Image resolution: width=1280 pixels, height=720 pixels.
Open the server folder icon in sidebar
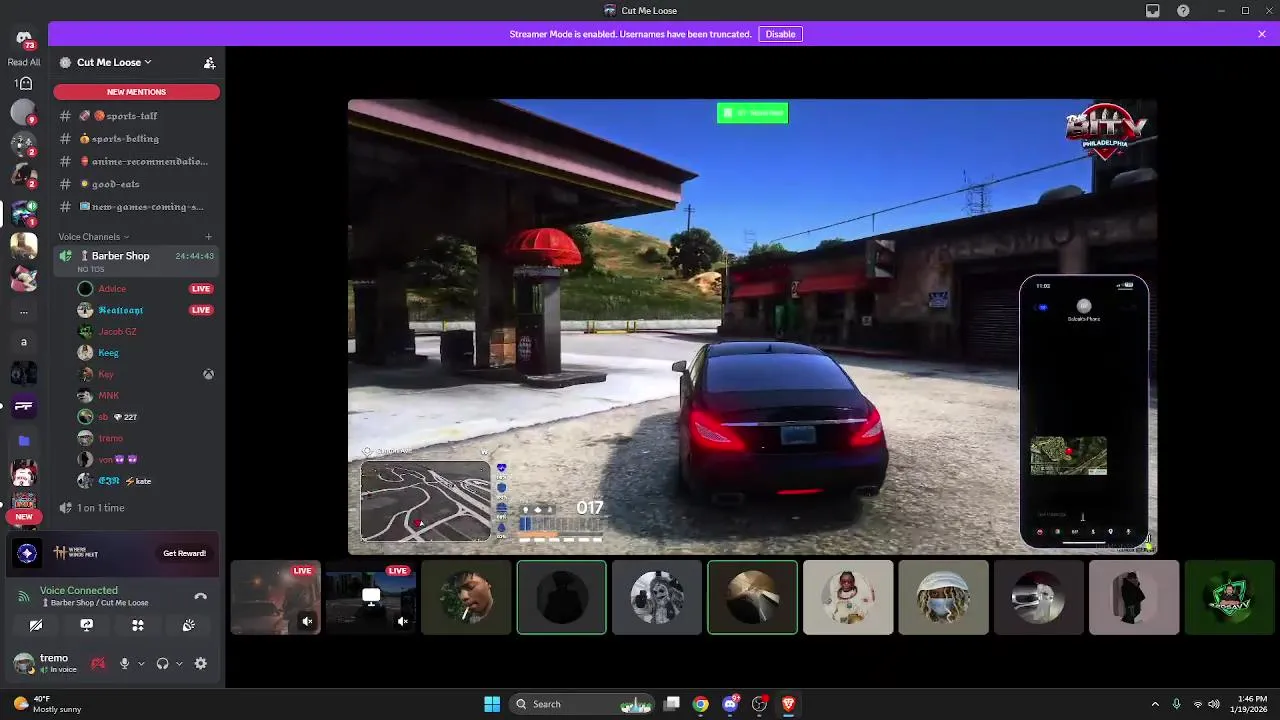pos(24,440)
